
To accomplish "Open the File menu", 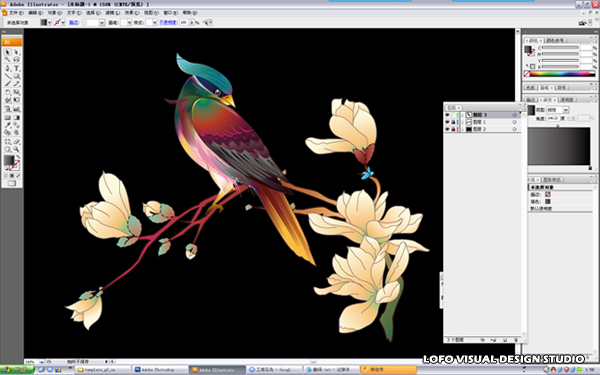I will 16,13.
